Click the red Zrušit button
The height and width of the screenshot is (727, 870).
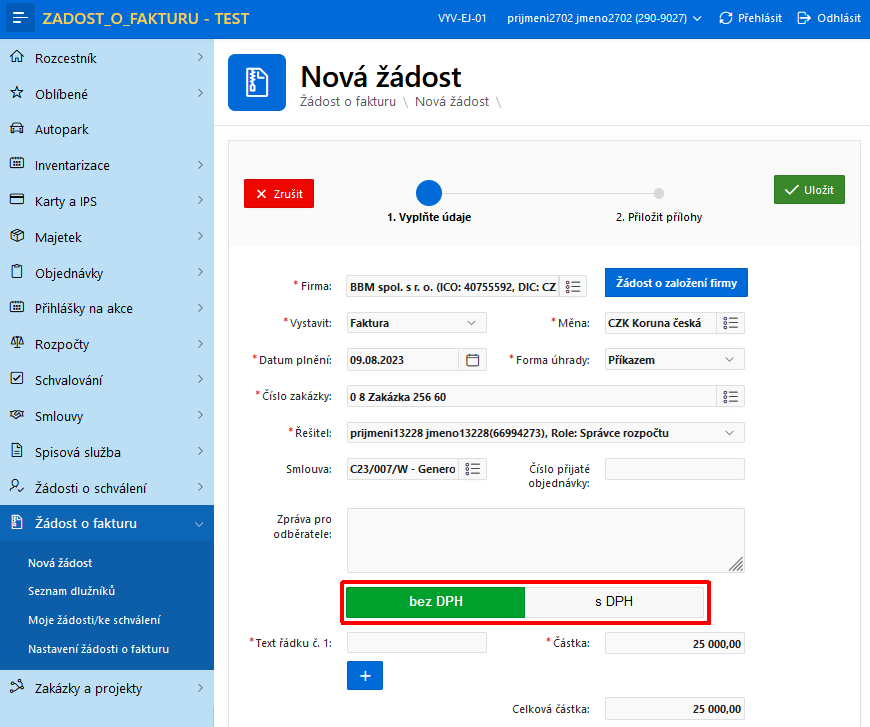279,194
